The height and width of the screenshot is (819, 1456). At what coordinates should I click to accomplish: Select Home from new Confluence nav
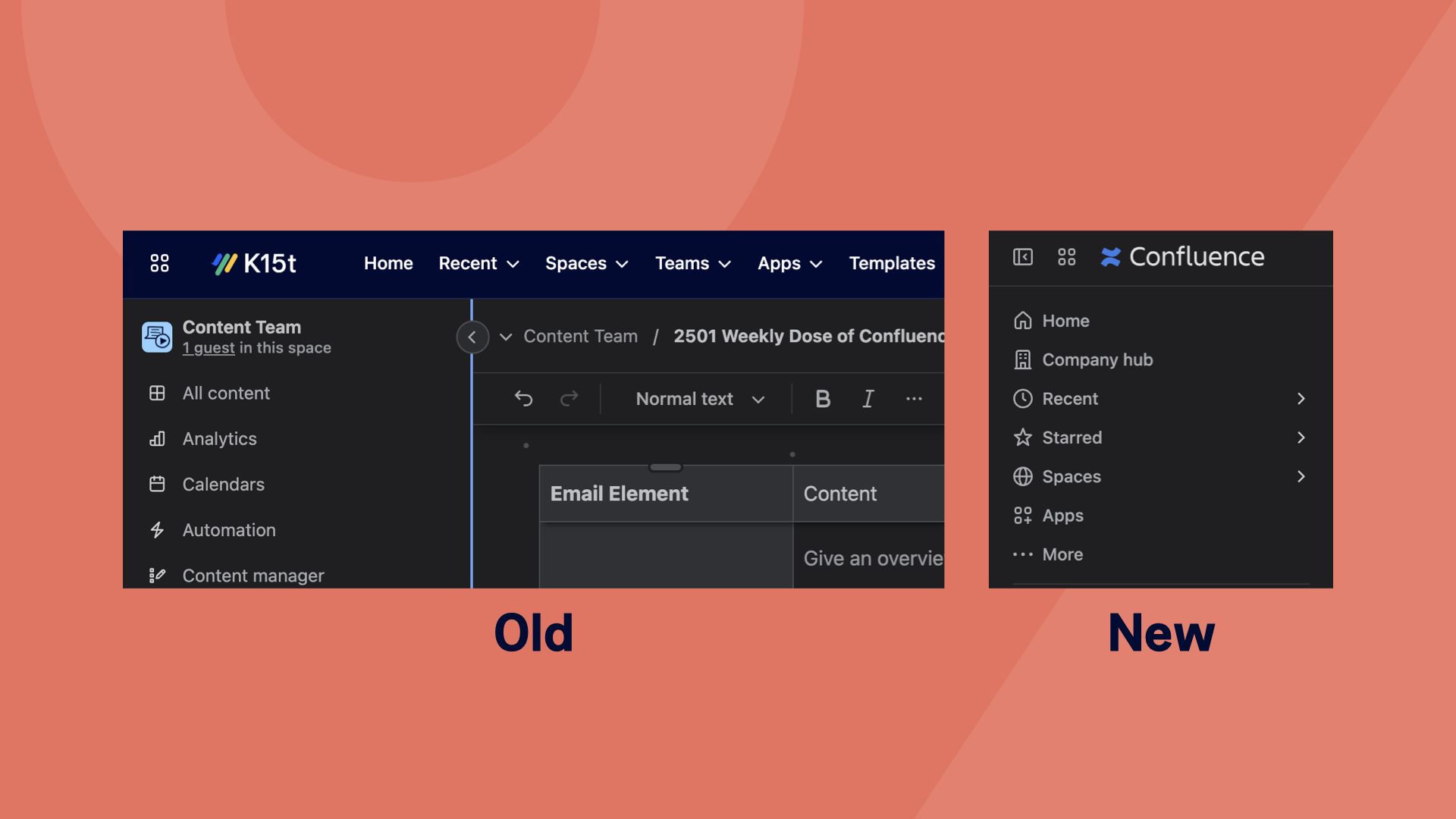point(1065,320)
